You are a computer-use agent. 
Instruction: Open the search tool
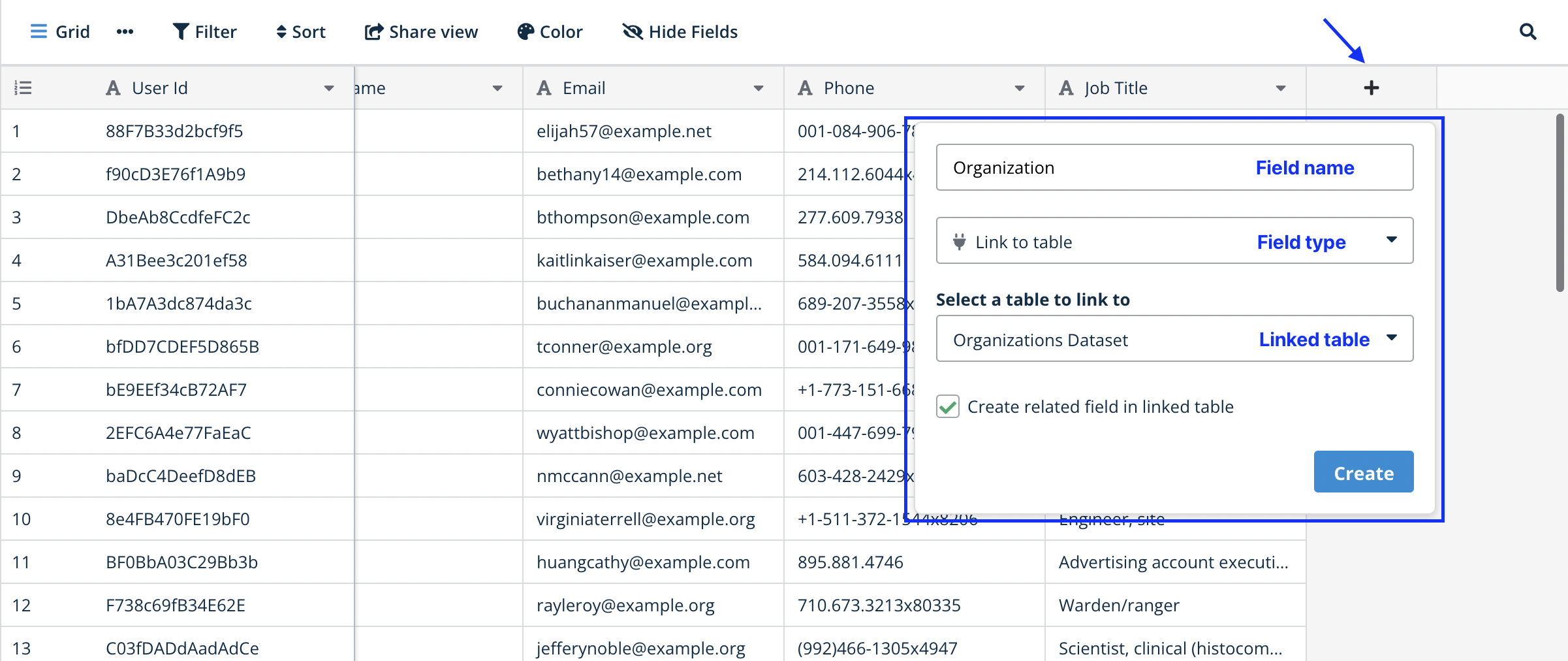tap(1528, 31)
